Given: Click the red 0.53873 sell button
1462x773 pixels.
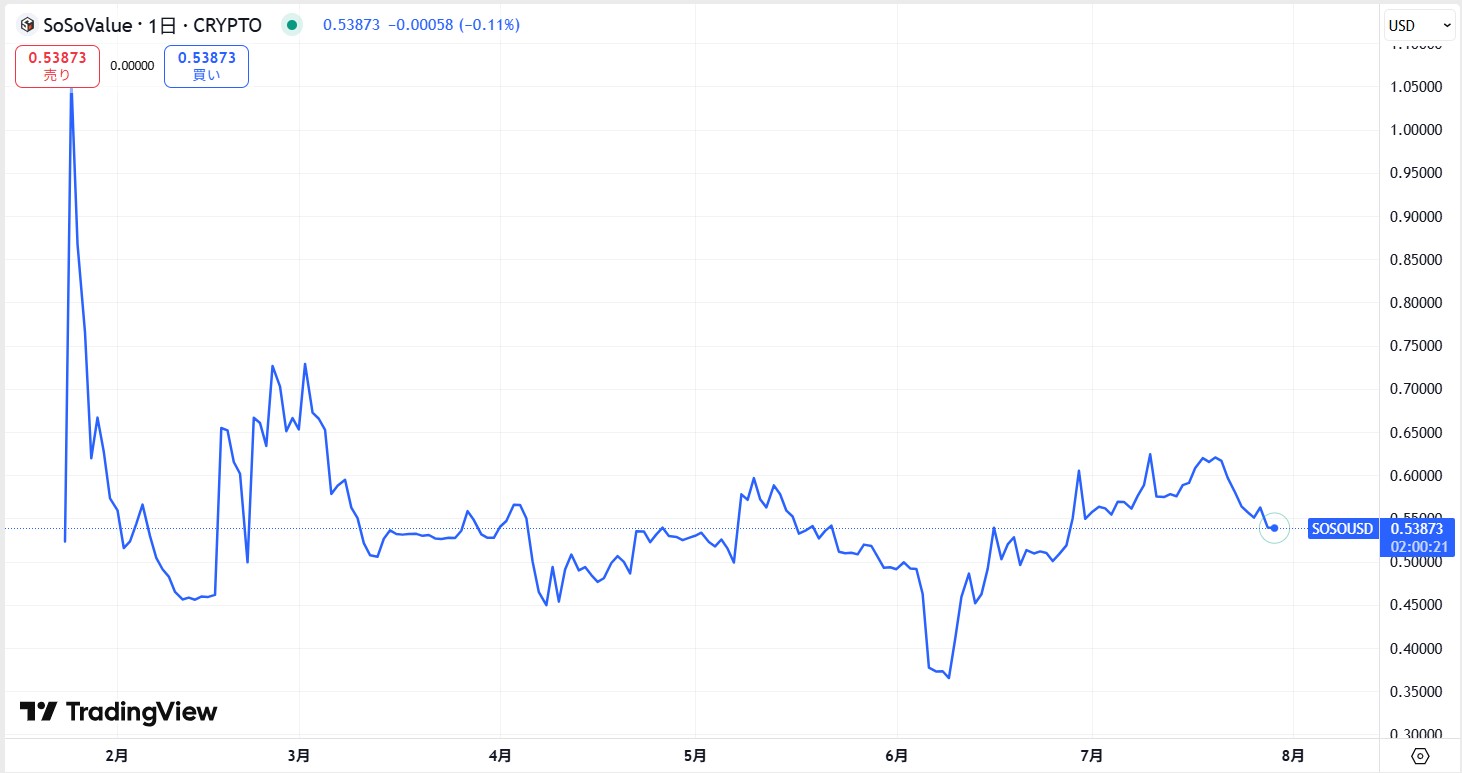Looking at the screenshot, I should (x=57, y=66).
